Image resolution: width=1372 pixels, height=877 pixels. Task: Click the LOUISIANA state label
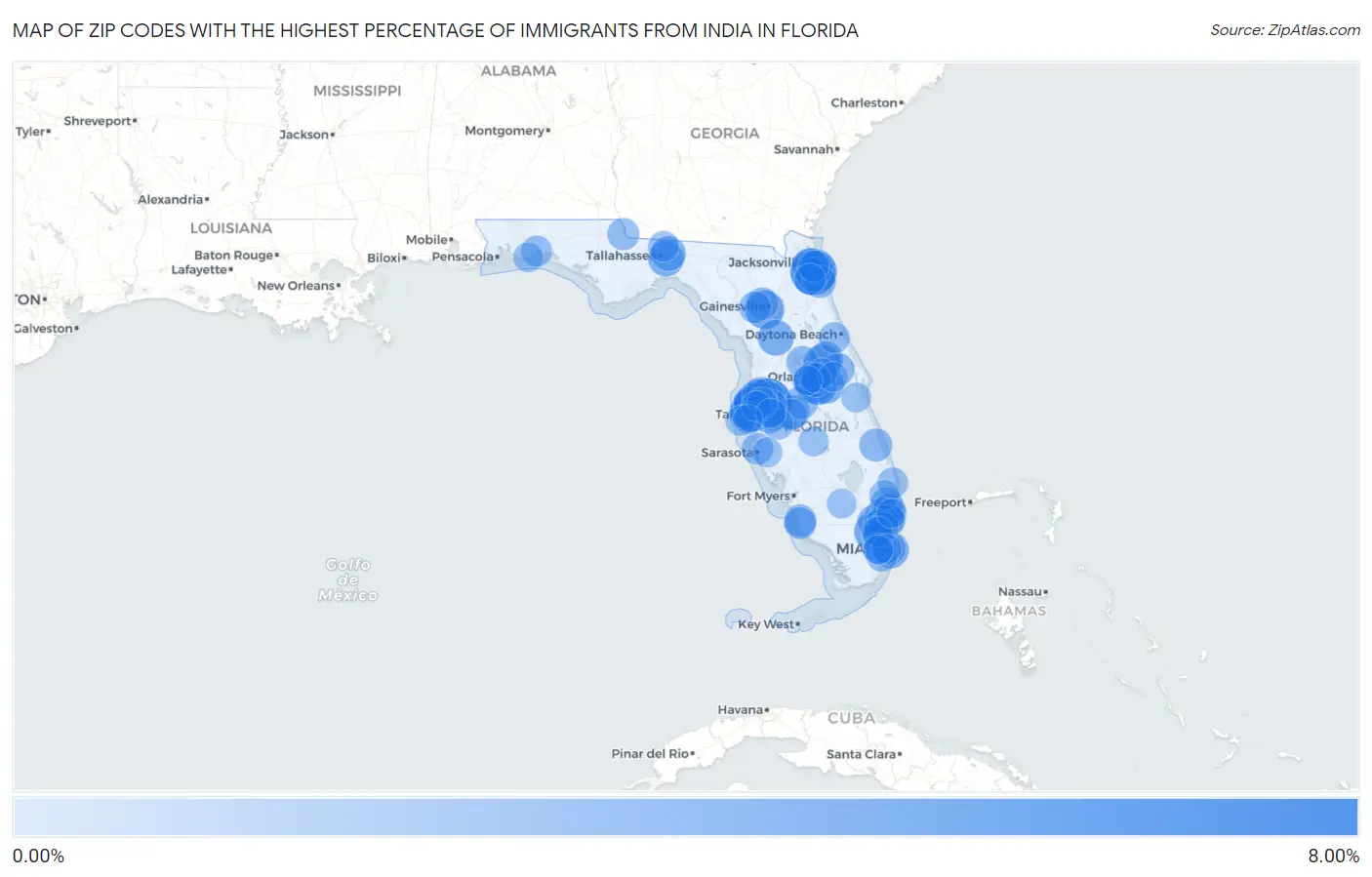click(x=231, y=228)
